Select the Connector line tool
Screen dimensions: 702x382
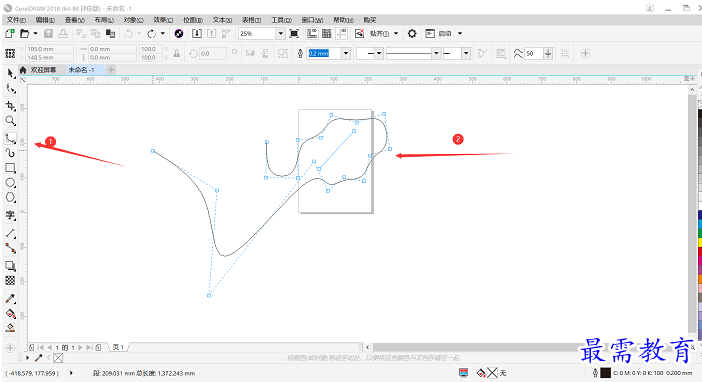pos(10,248)
